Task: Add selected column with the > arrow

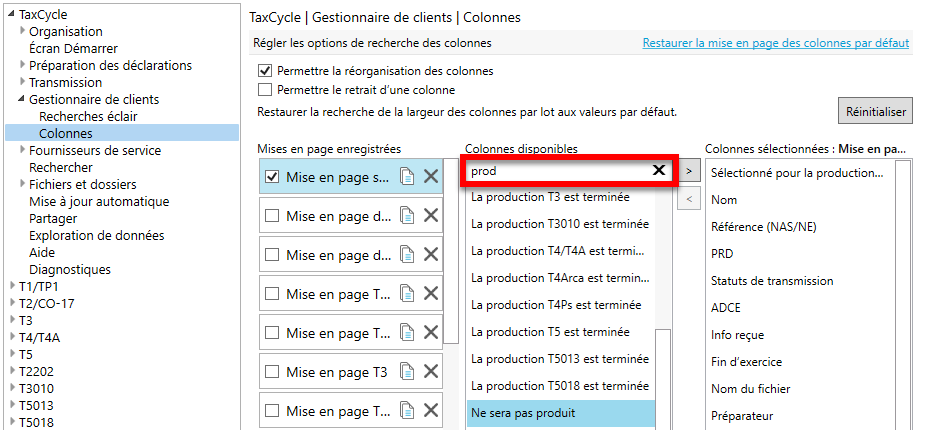Action: (x=688, y=172)
